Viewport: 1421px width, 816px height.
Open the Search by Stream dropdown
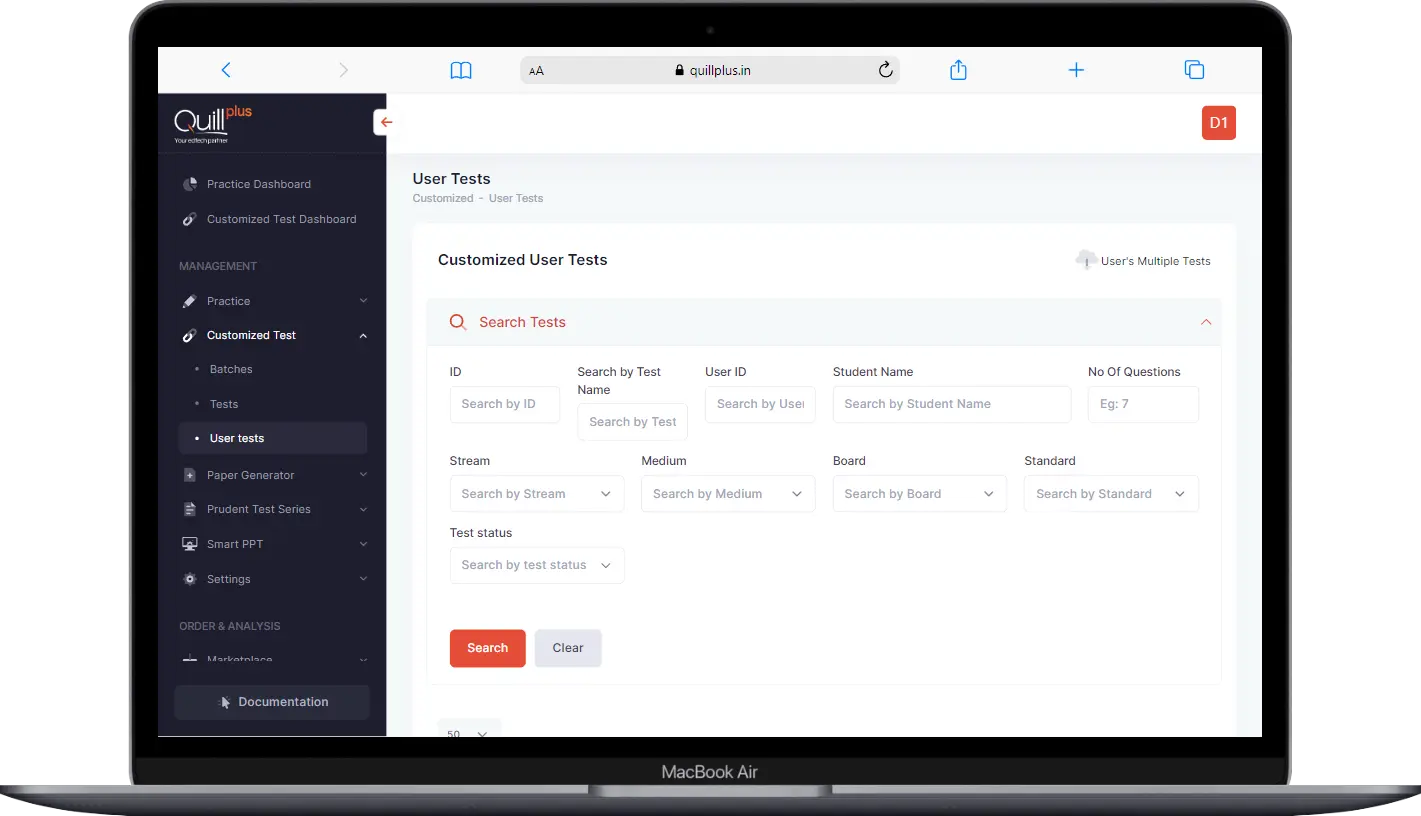tap(537, 493)
